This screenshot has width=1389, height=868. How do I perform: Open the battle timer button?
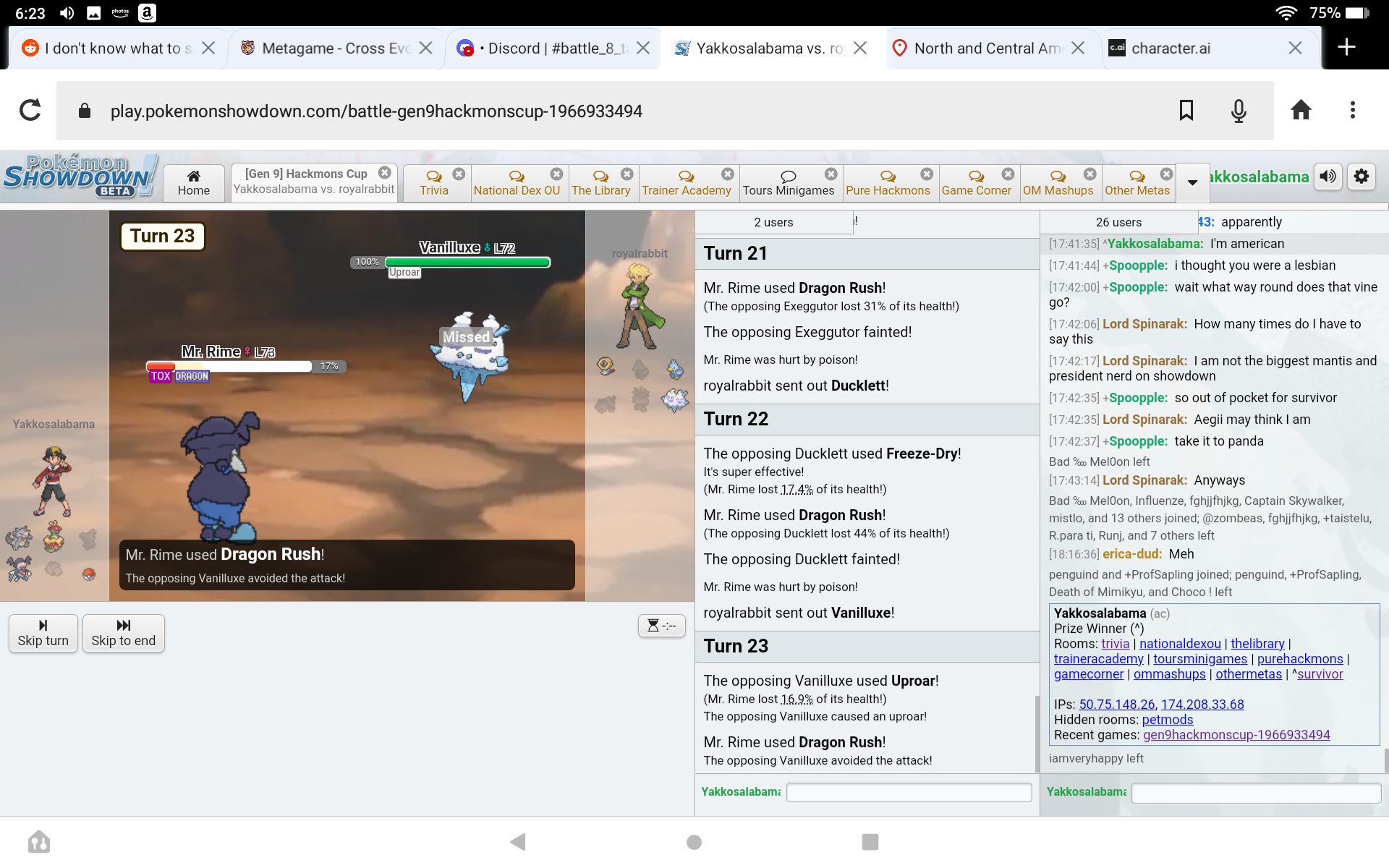661,625
